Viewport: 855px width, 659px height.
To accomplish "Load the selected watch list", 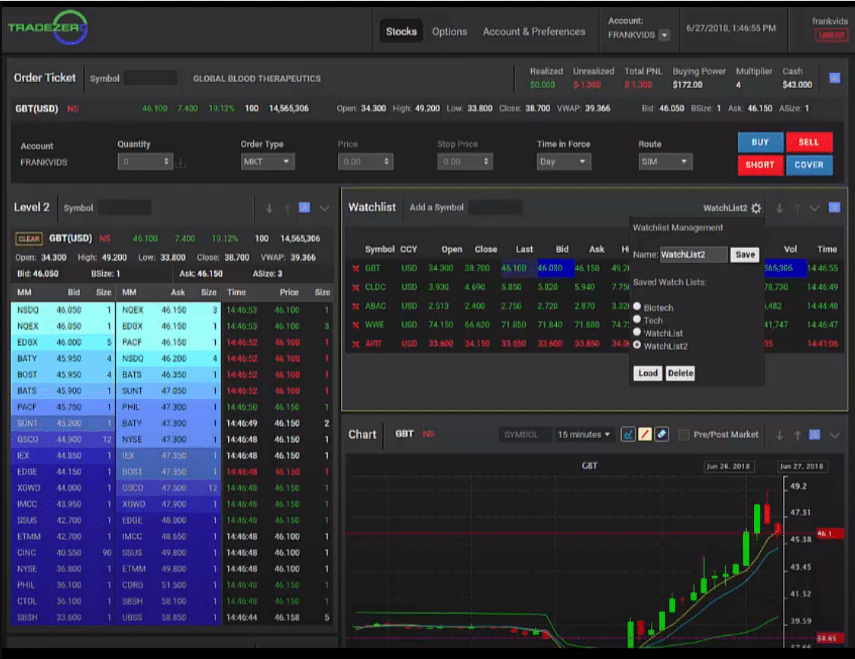I will click(x=648, y=373).
